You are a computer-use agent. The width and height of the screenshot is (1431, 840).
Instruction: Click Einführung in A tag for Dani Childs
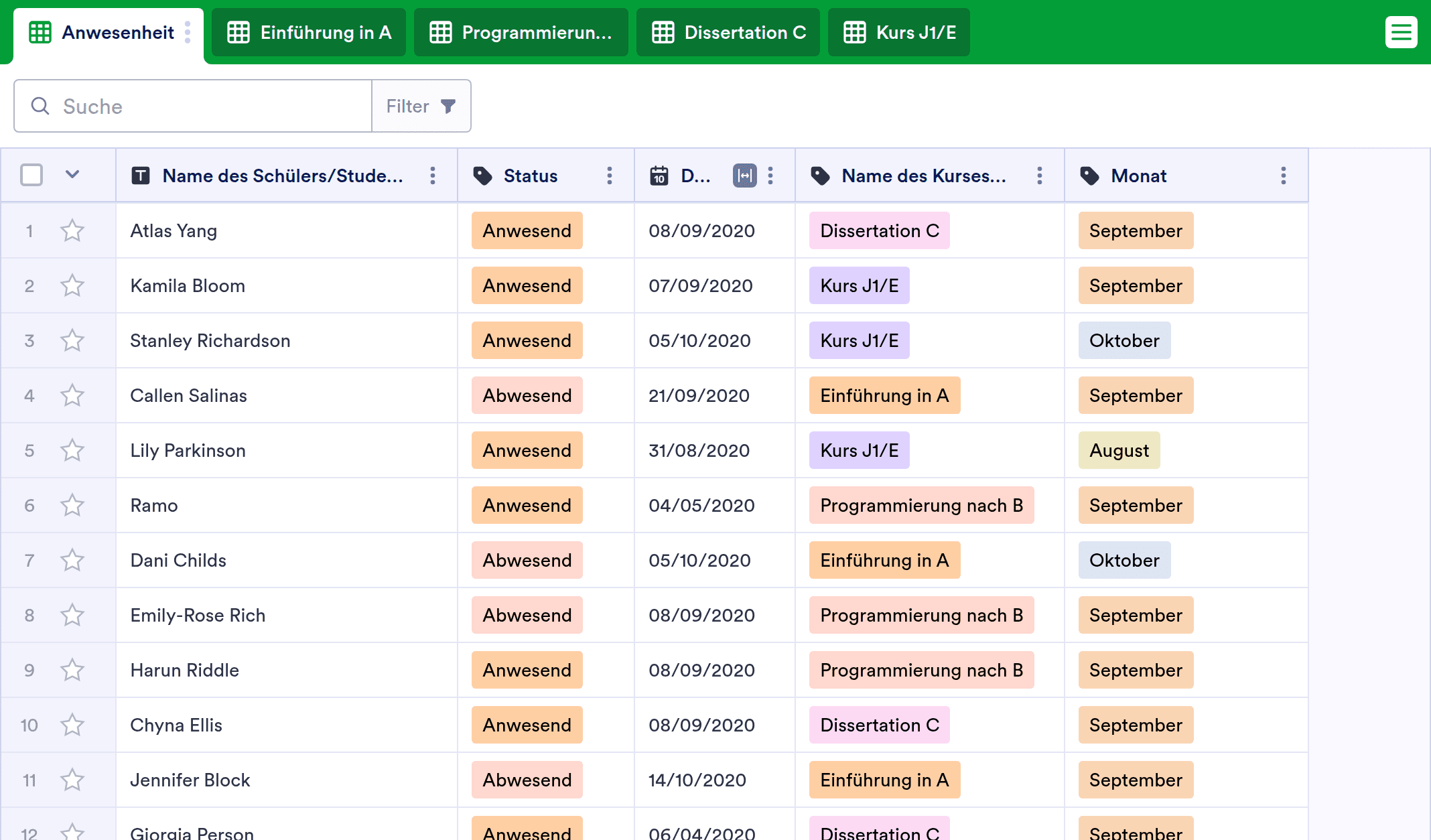pos(884,560)
